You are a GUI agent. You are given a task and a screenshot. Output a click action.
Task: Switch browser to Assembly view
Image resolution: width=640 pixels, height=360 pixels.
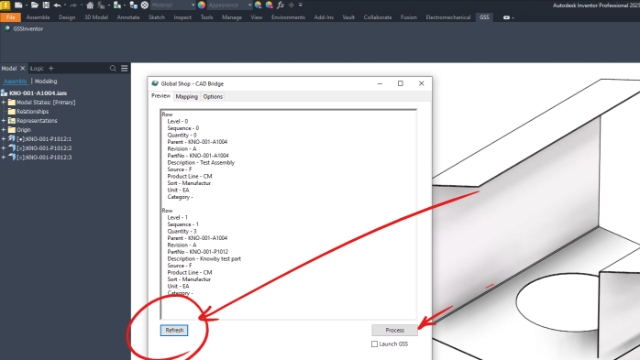coord(16,81)
